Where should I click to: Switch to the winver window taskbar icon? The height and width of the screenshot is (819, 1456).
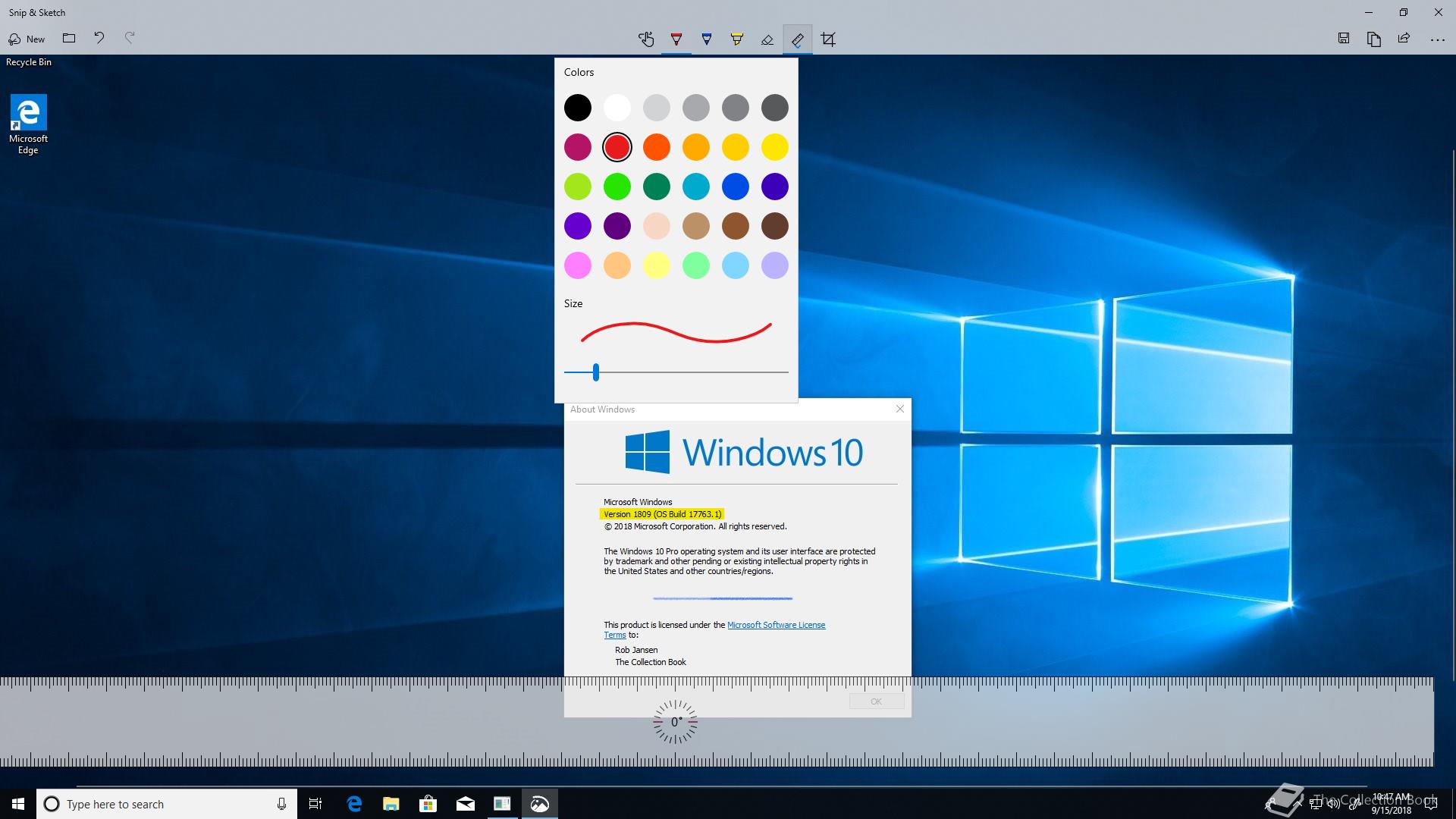coord(502,804)
